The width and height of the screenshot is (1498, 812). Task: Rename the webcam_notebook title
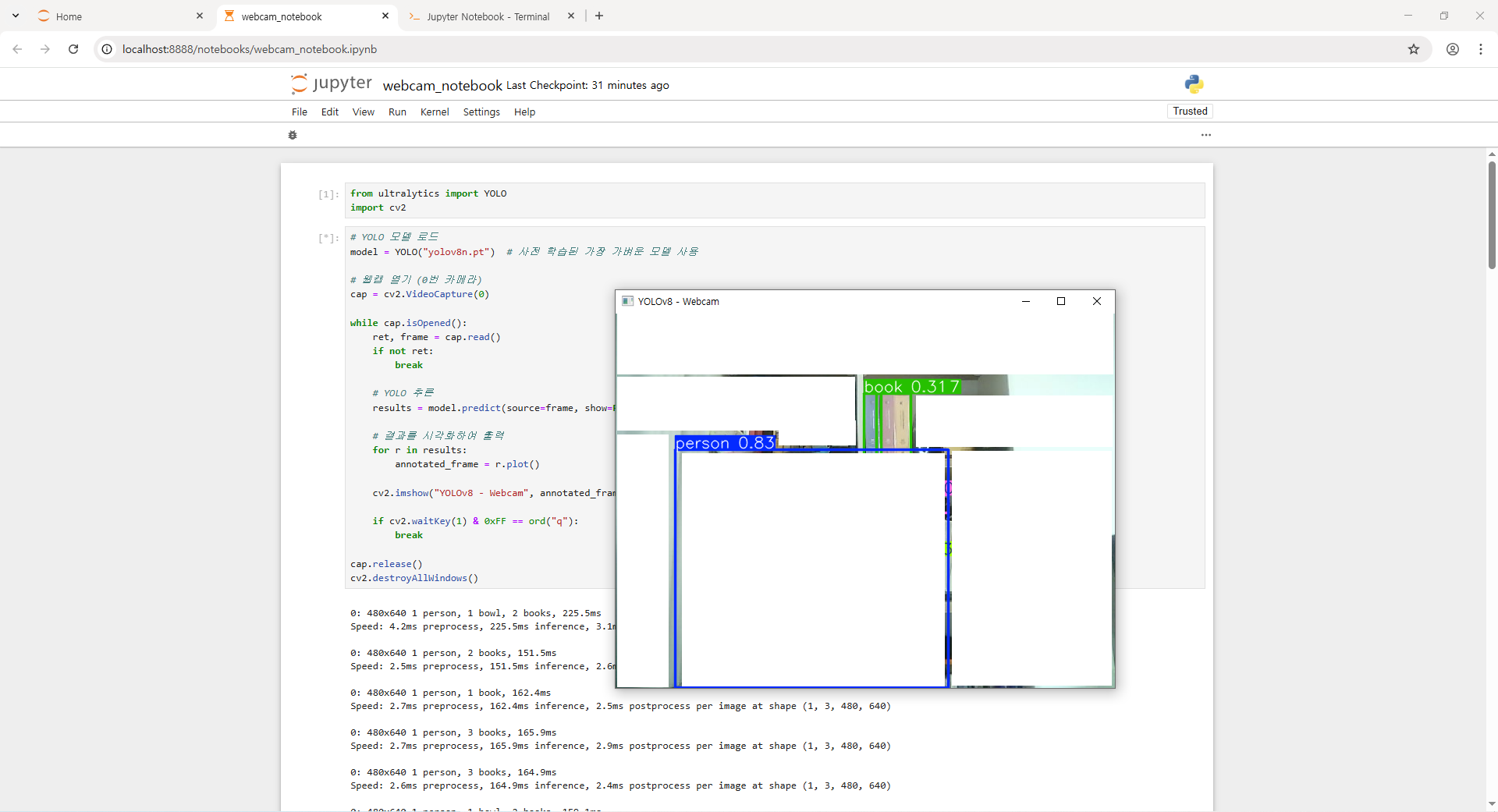pos(442,85)
